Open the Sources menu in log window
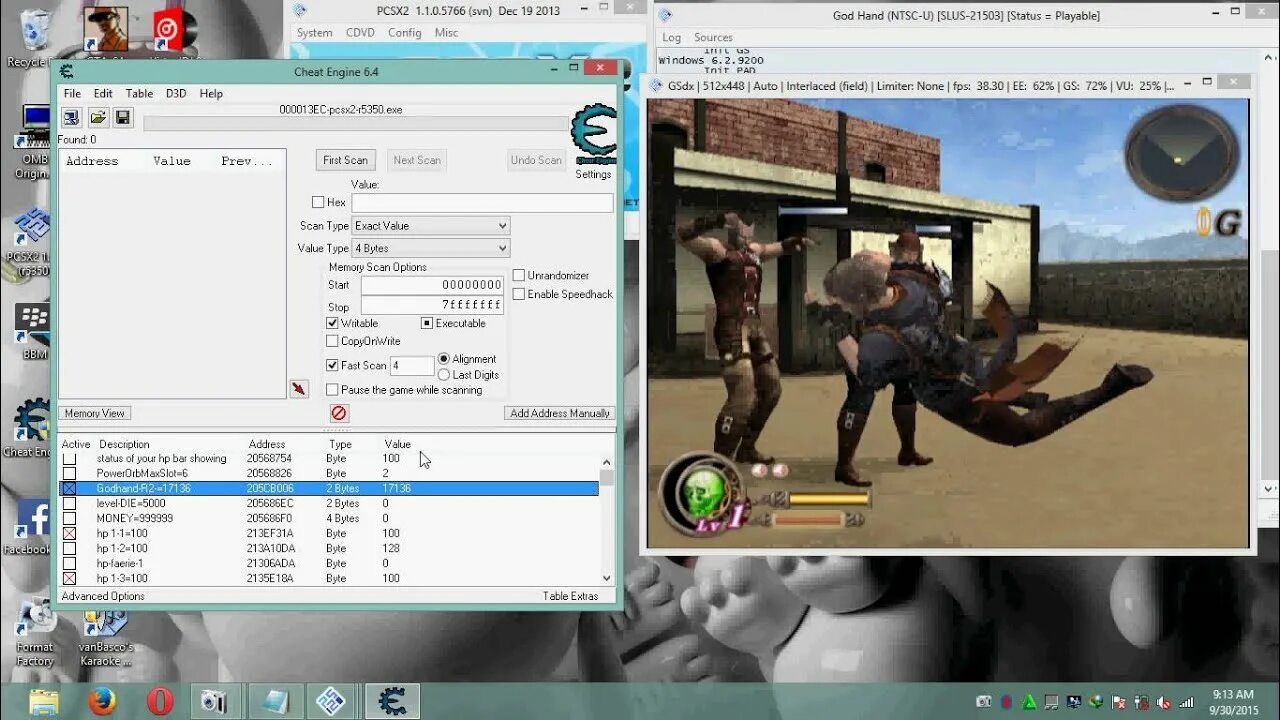The height and width of the screenshot is (720, 1280). [713, 37]
